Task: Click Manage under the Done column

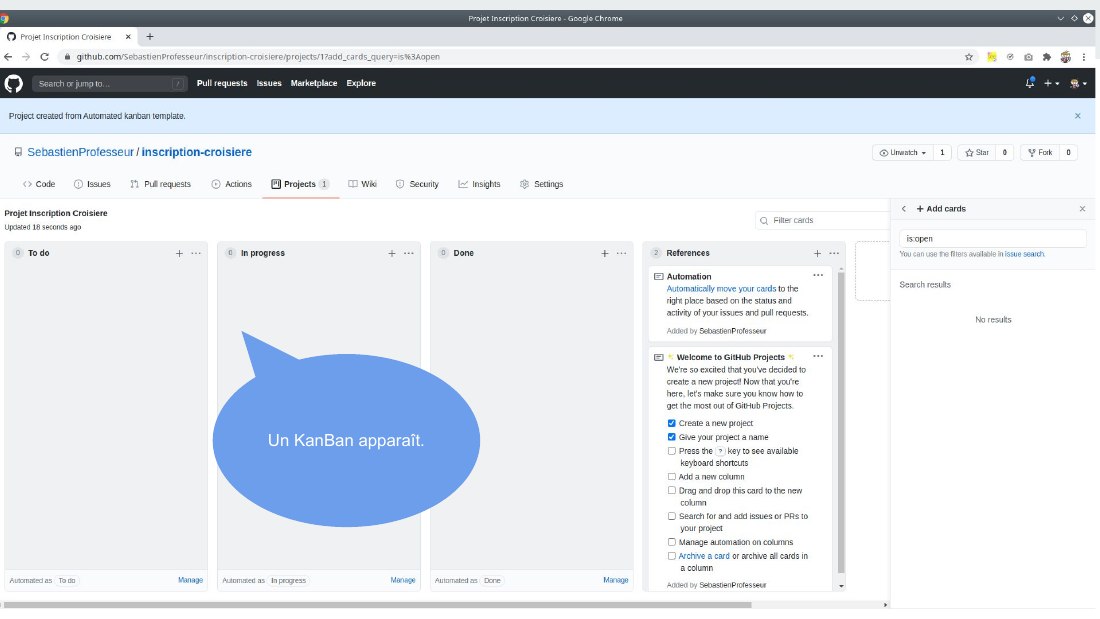Action: (615, 580)
